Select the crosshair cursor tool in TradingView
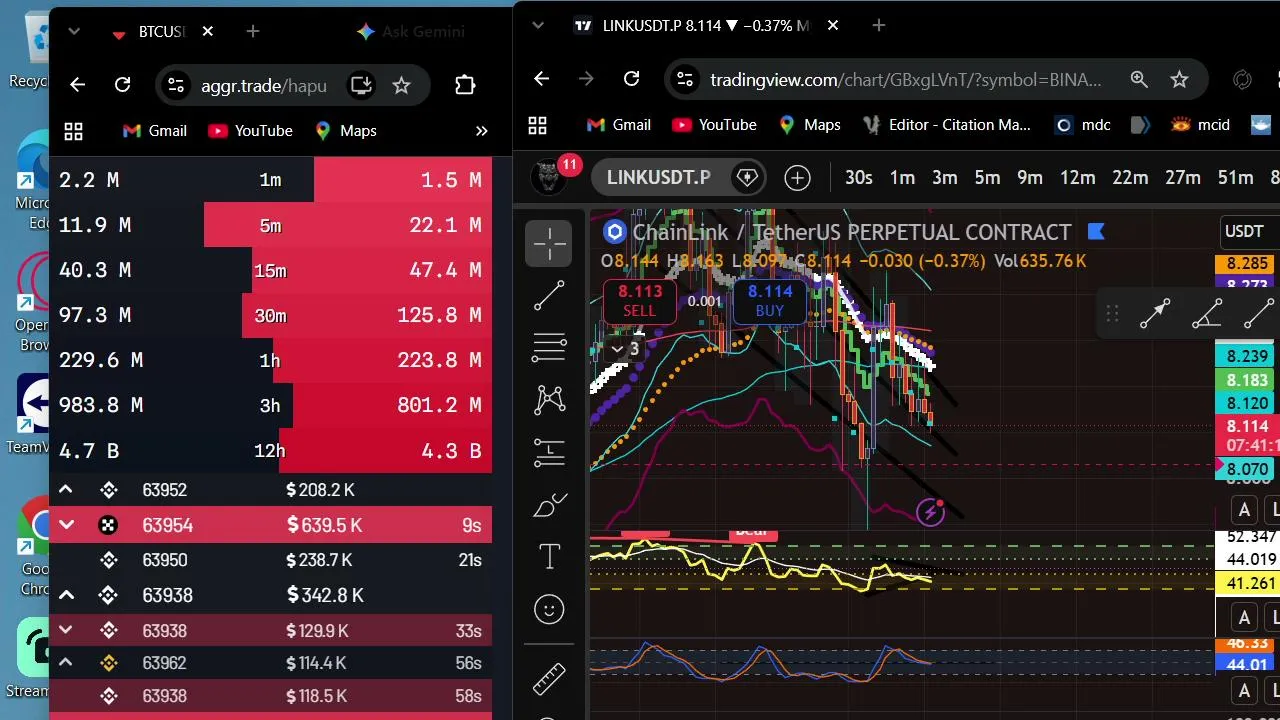The width and height of the screenshot is (1280, 720). click(x=549, y=244)
